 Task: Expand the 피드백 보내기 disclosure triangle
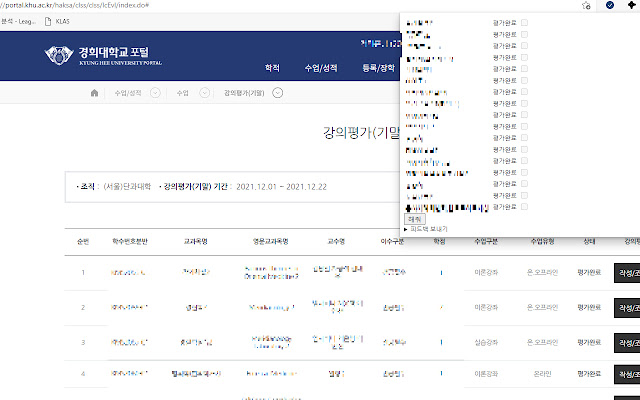tap(406, 229)
